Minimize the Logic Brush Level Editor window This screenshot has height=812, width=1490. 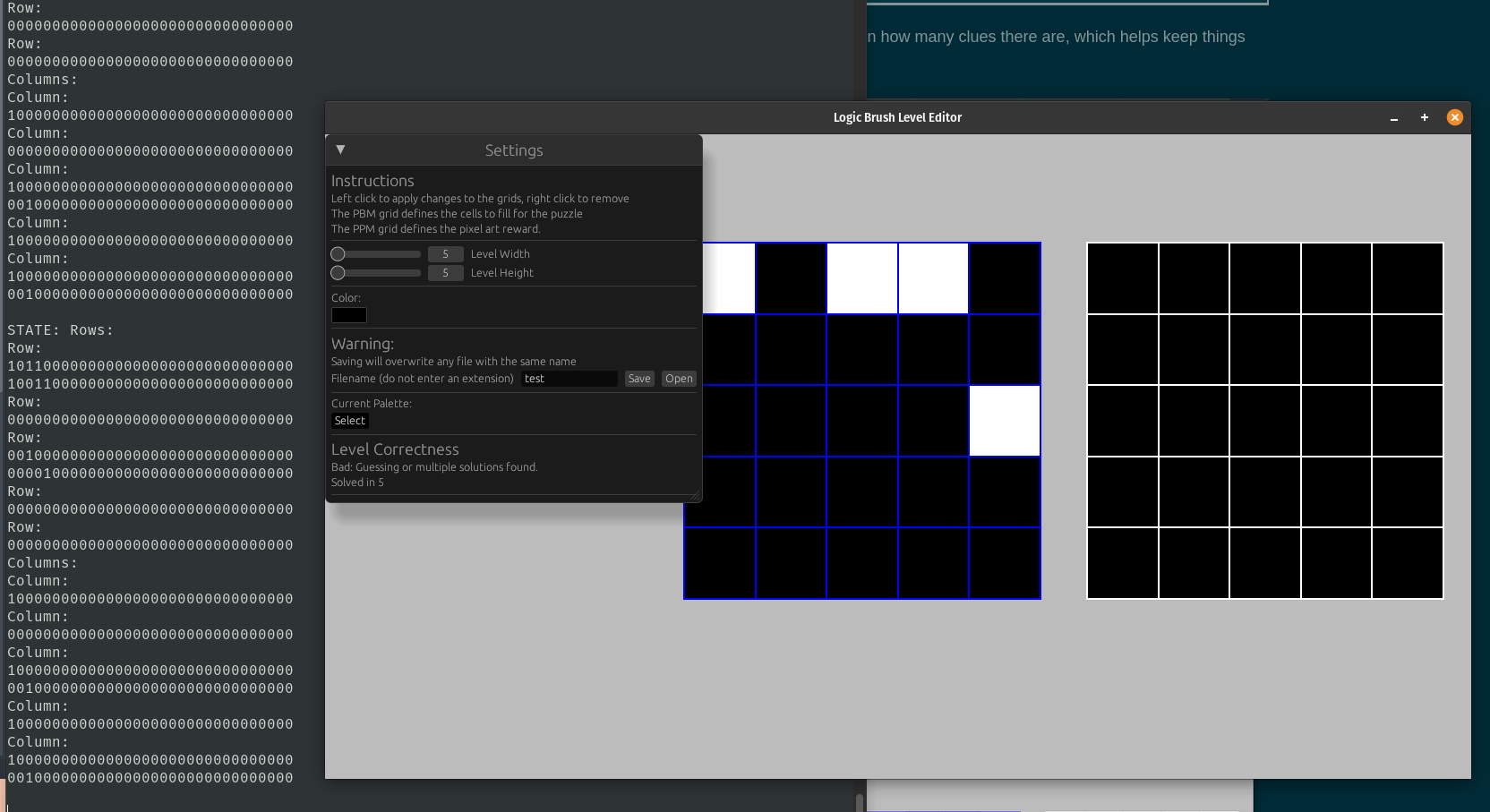(1394, 118)
